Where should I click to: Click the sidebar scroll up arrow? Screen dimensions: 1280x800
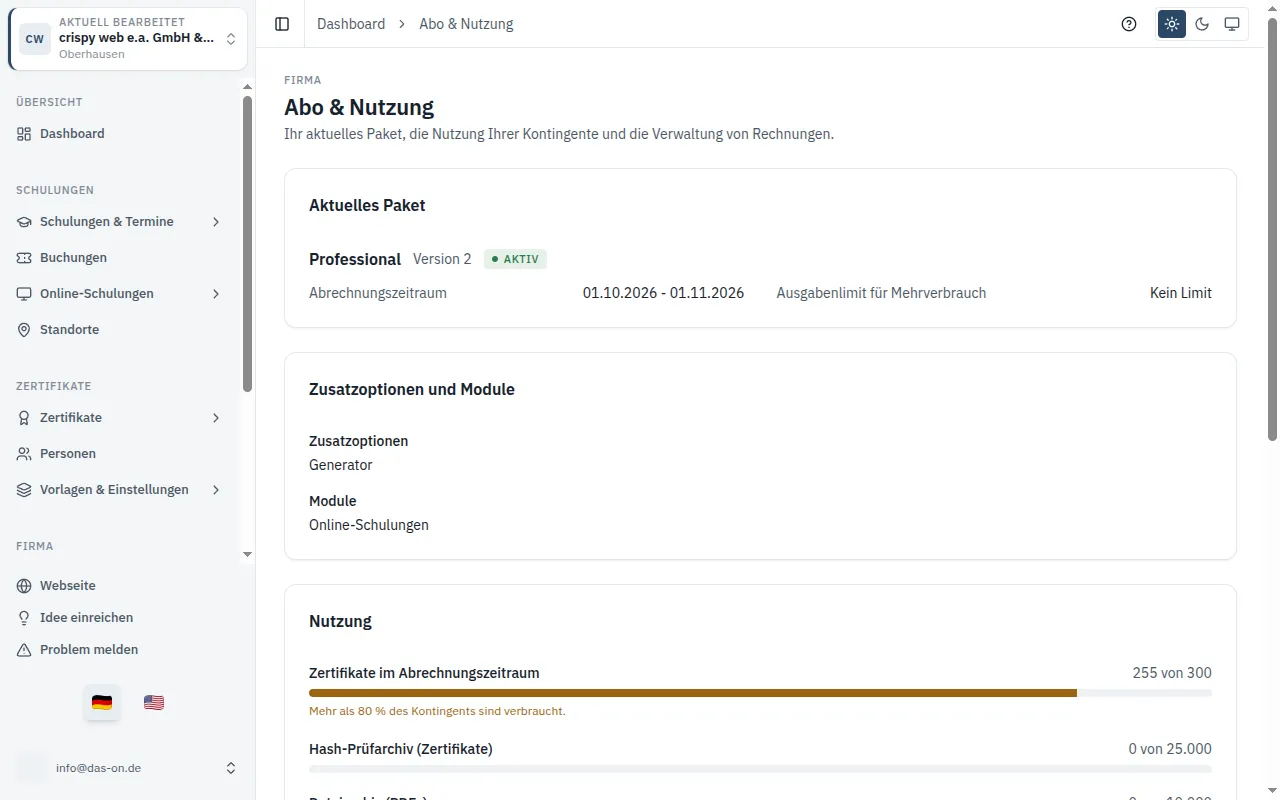(x=248, y=86)
